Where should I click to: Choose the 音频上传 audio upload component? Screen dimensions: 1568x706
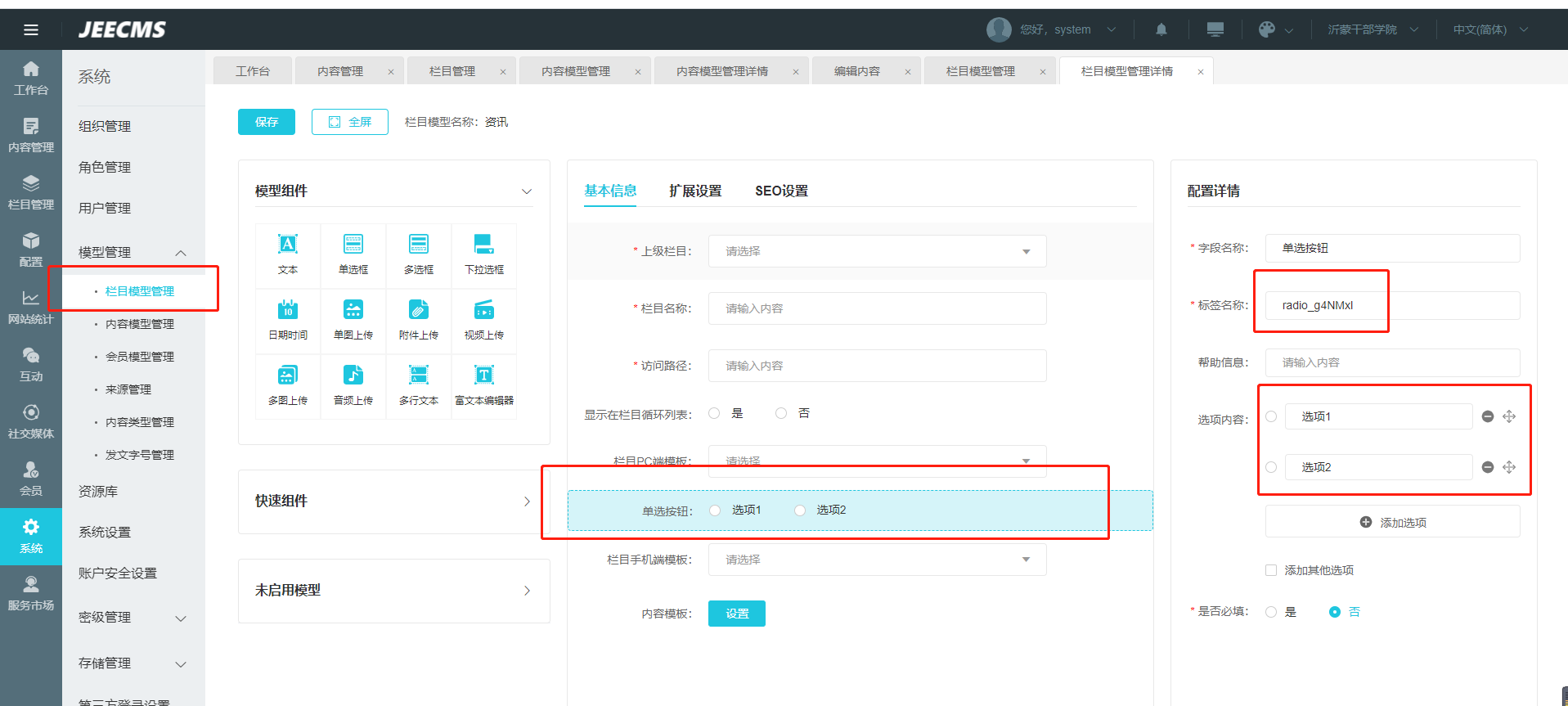click(353, 376)
